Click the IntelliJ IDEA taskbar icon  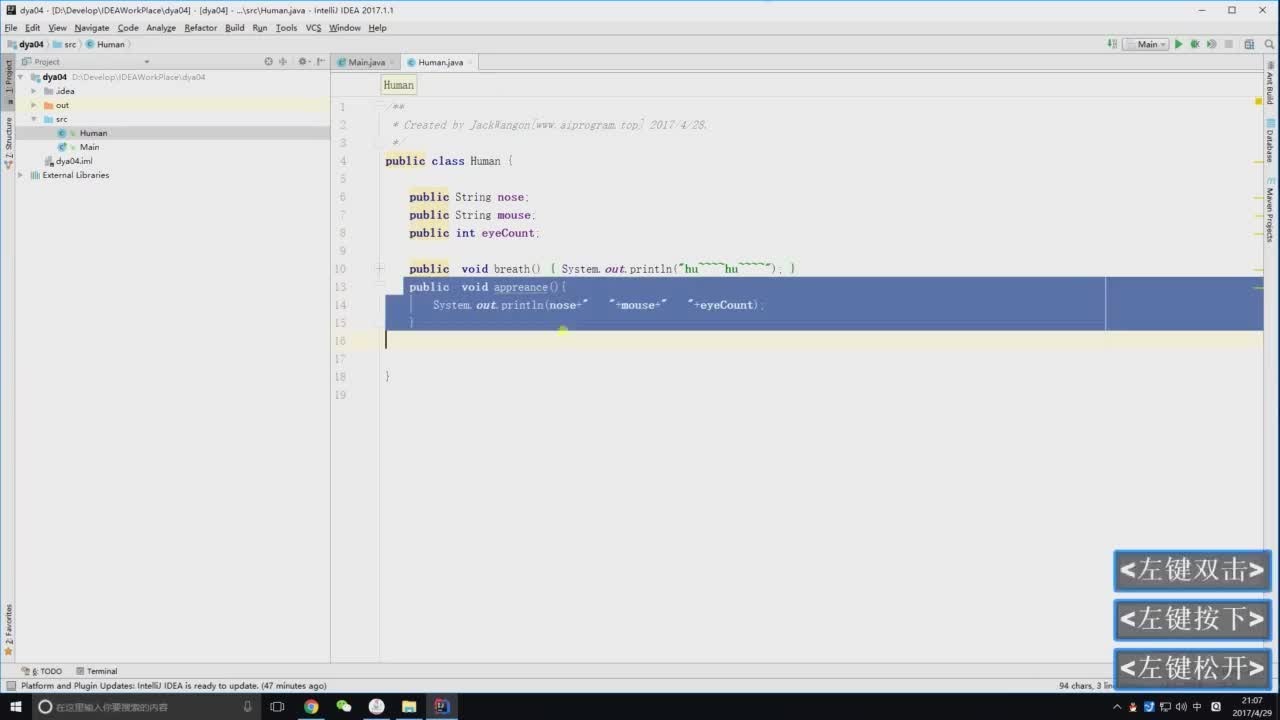442,707
